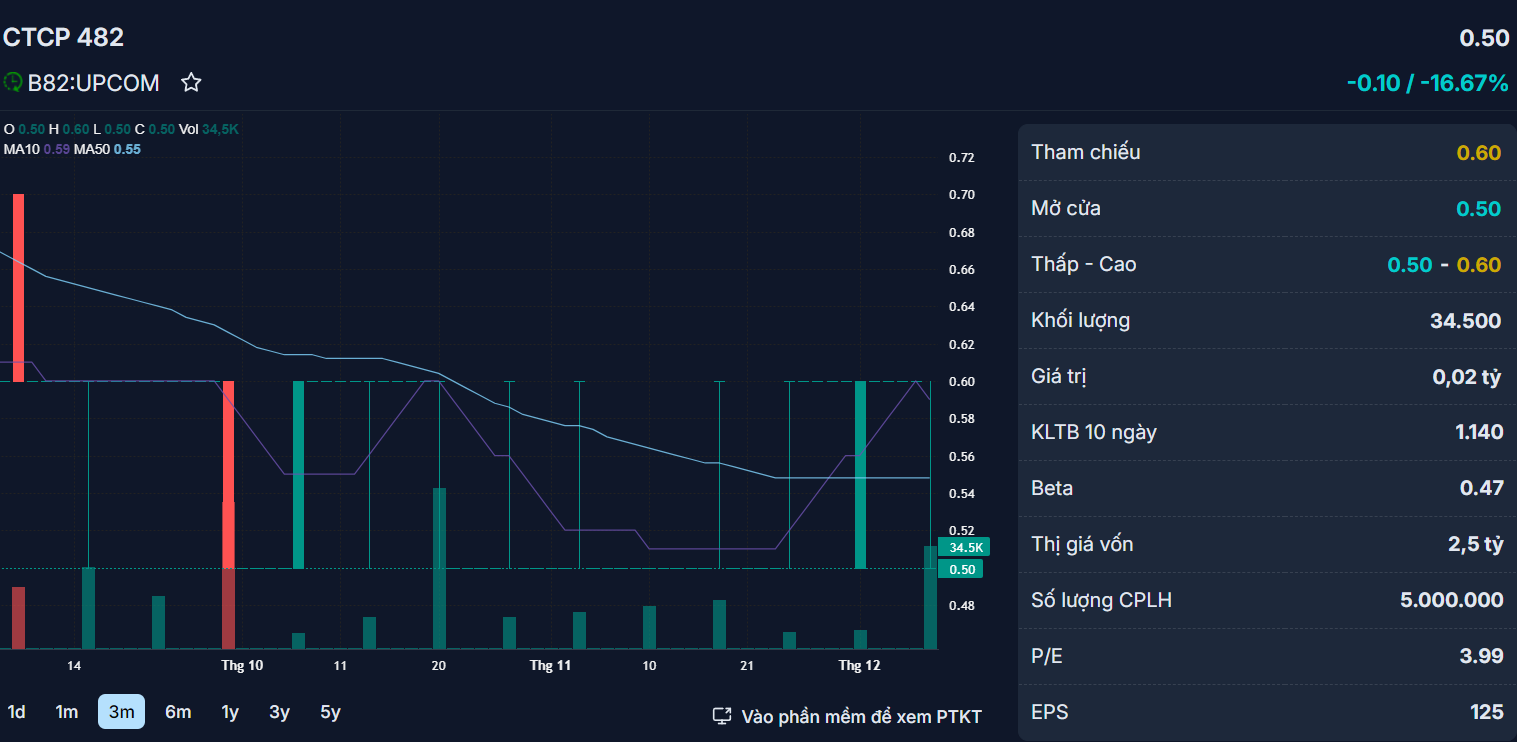Screen dimensions: 1517x742
Task: Switch chart to 1d timeframe
Action: tap(17, 712)
